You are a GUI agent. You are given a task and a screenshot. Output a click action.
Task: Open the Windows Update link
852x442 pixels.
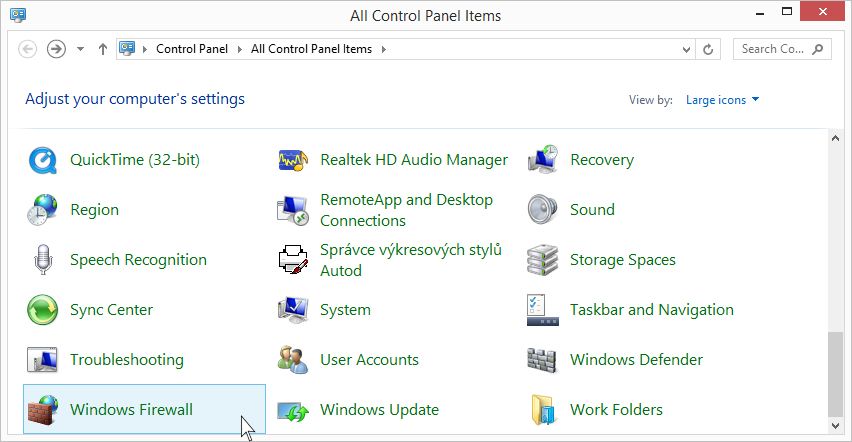pyautogui.click(x=379, y=410)
